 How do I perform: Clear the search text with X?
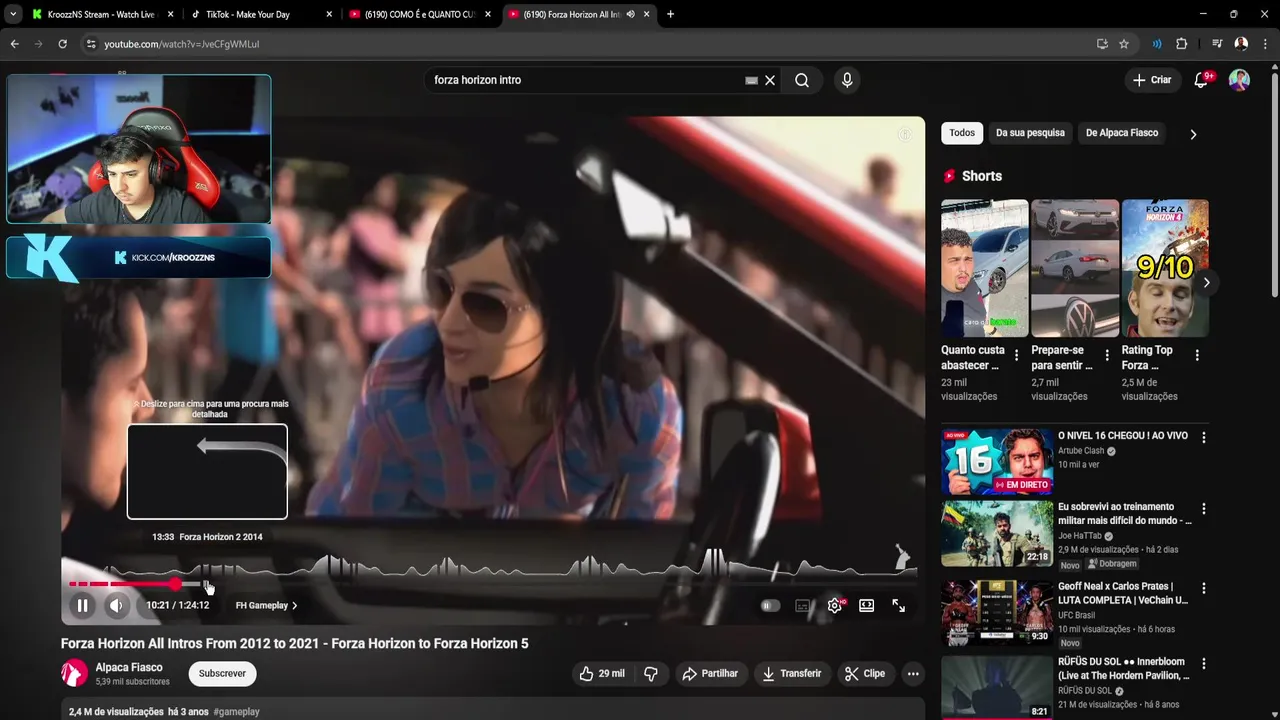coord(770,80)
